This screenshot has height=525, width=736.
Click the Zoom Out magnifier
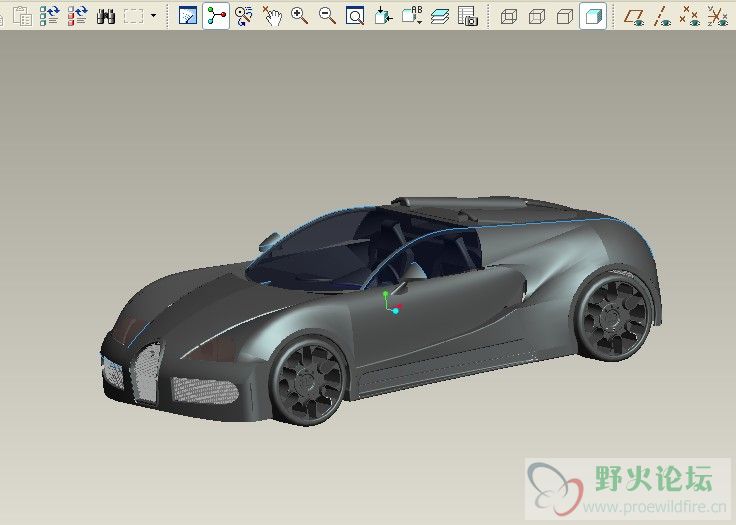pyautogui.click(x=327, y=16)
